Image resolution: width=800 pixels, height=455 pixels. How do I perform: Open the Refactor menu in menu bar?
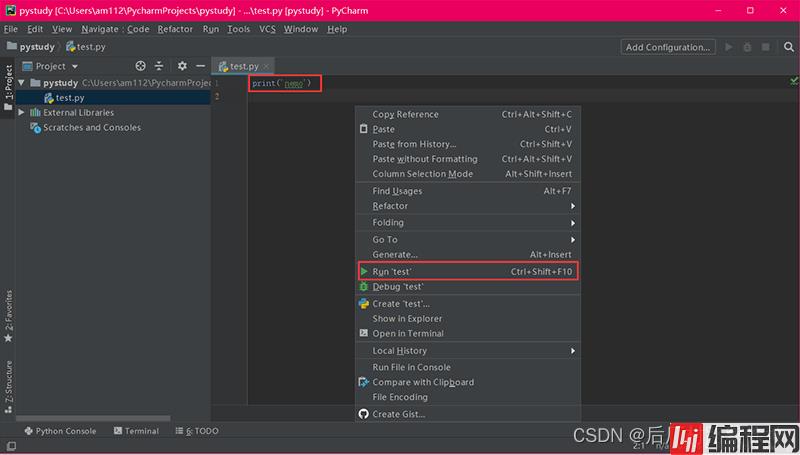(x=175, y=29)
